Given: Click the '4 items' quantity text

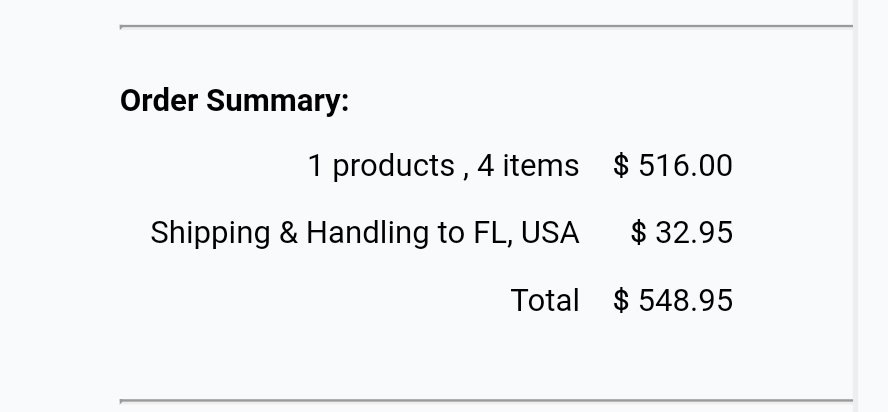Looking at the screenshot, I should [x=528, y=166].
